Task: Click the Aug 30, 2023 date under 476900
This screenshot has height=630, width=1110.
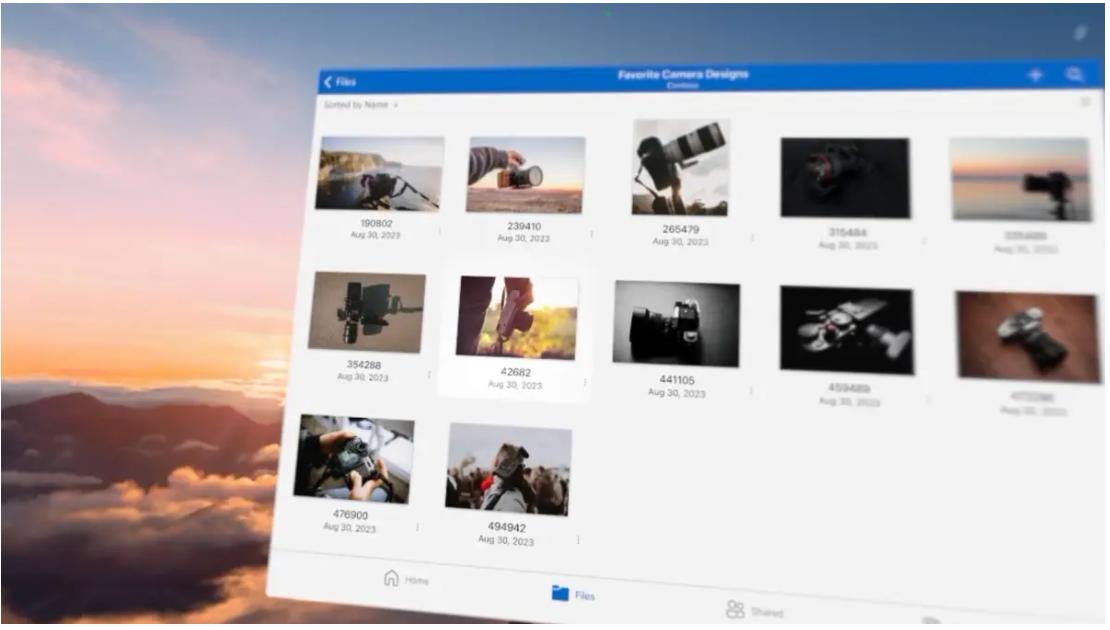Action: coord(350,527)
